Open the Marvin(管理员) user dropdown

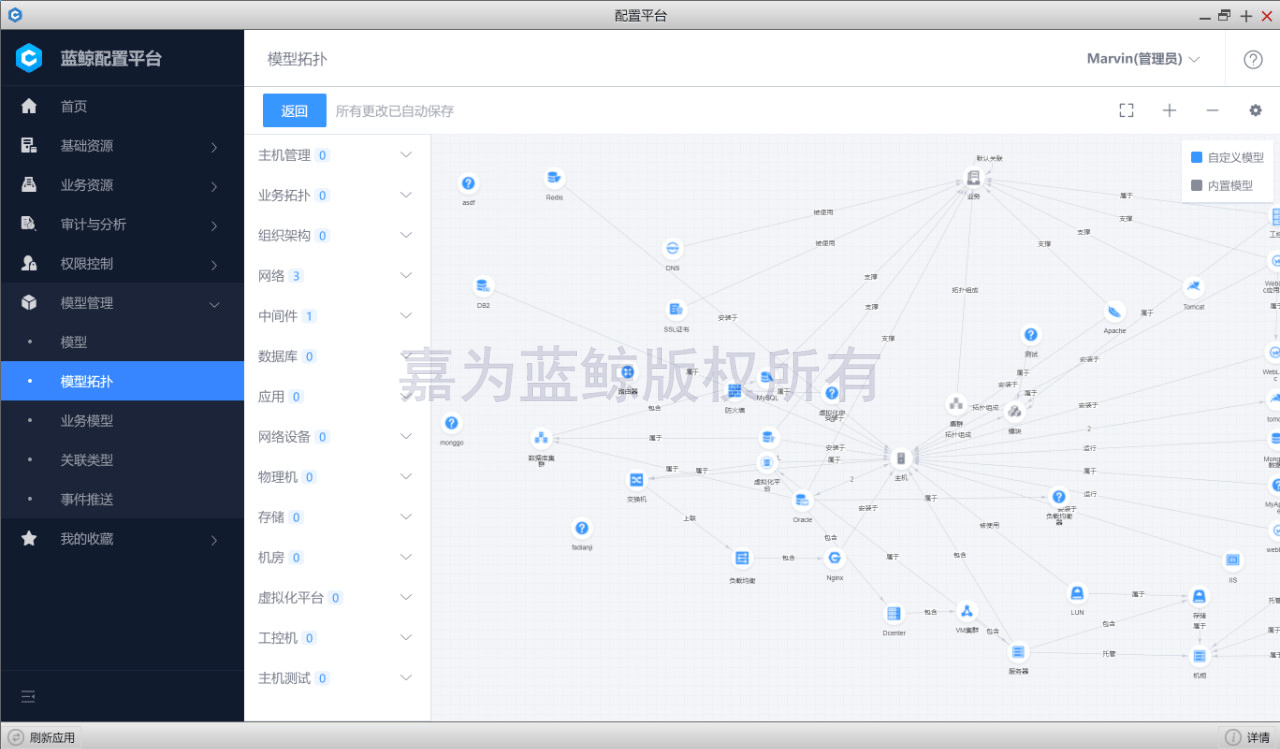coord(1143,59)
